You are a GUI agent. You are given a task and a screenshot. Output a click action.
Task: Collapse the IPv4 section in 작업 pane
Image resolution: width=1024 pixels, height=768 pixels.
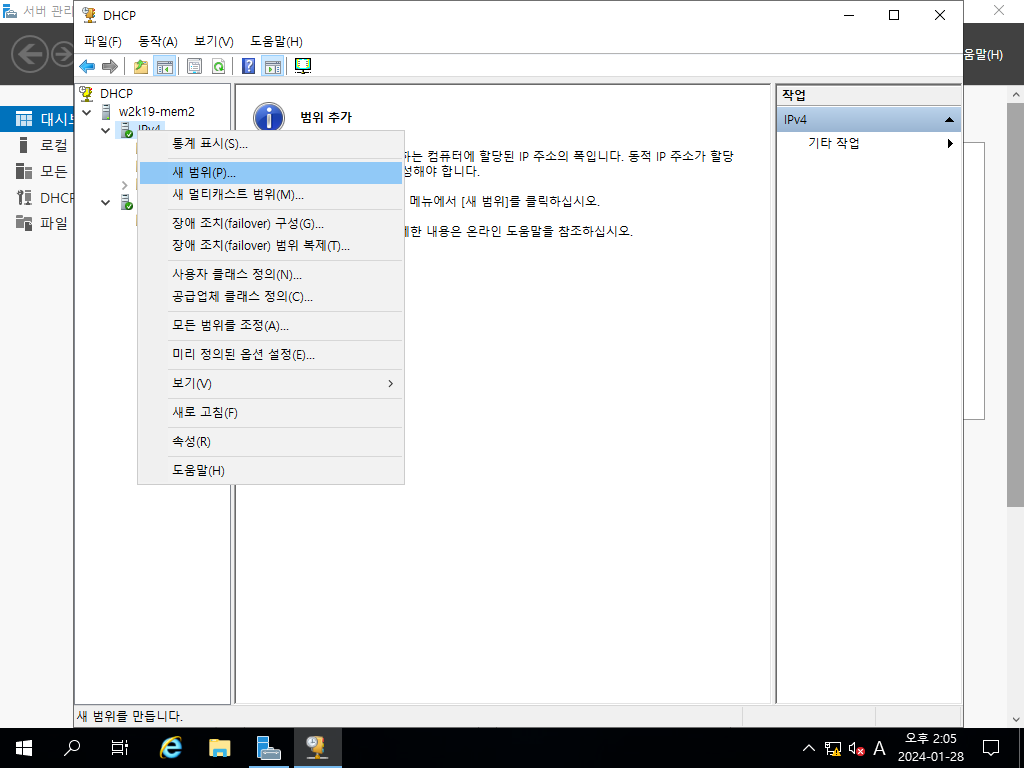coord(949,120)
